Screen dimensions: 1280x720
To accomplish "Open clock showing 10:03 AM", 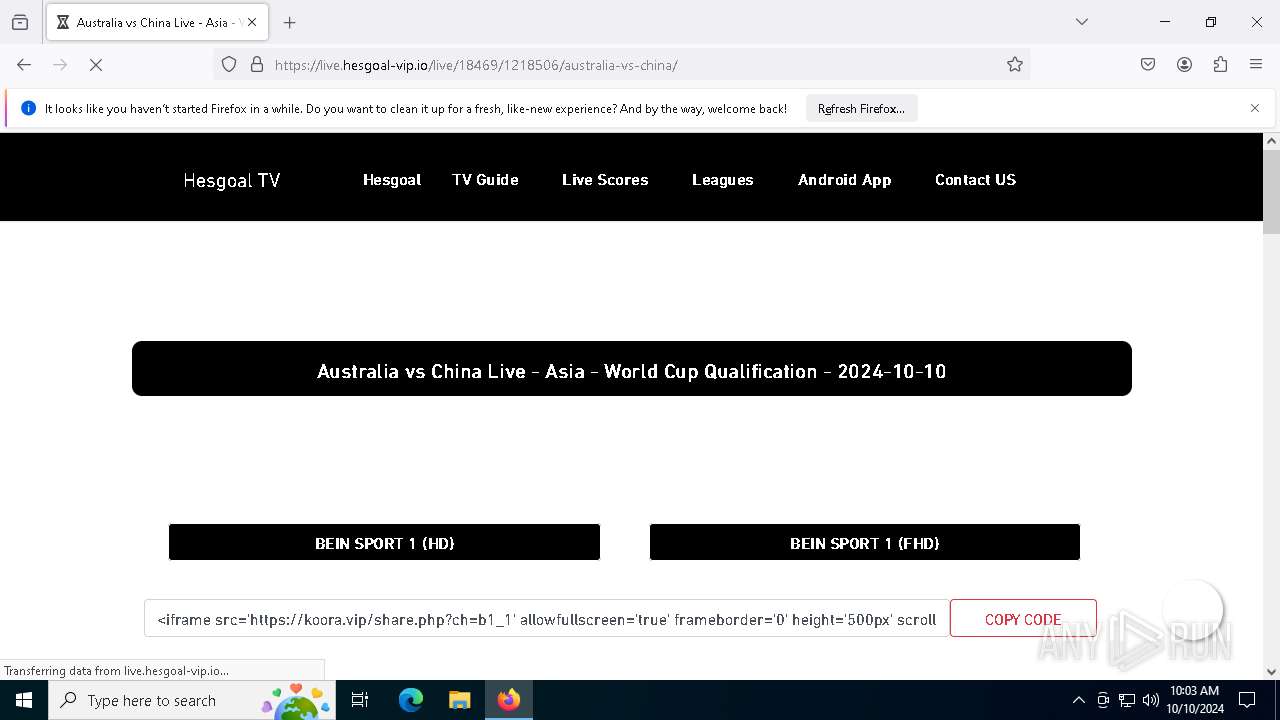I will point(1194,700).
